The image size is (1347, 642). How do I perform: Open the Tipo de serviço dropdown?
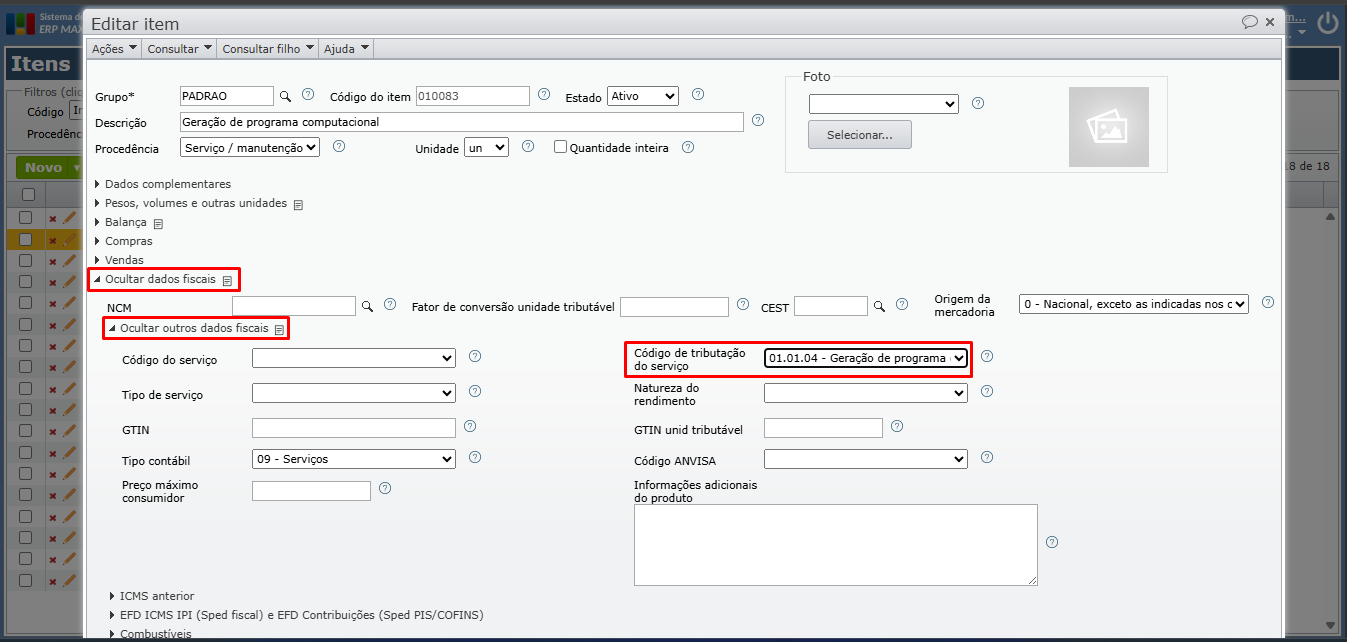coord(354,394)
